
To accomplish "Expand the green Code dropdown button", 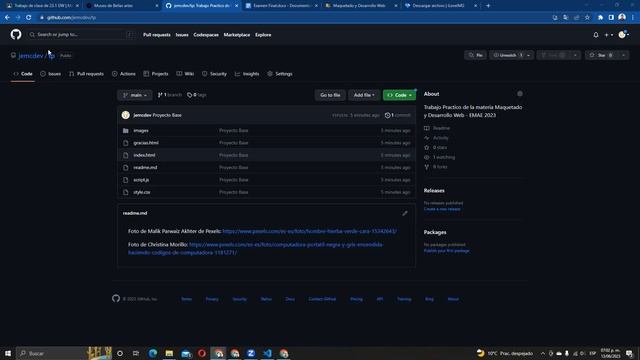I will coord(399,95).
